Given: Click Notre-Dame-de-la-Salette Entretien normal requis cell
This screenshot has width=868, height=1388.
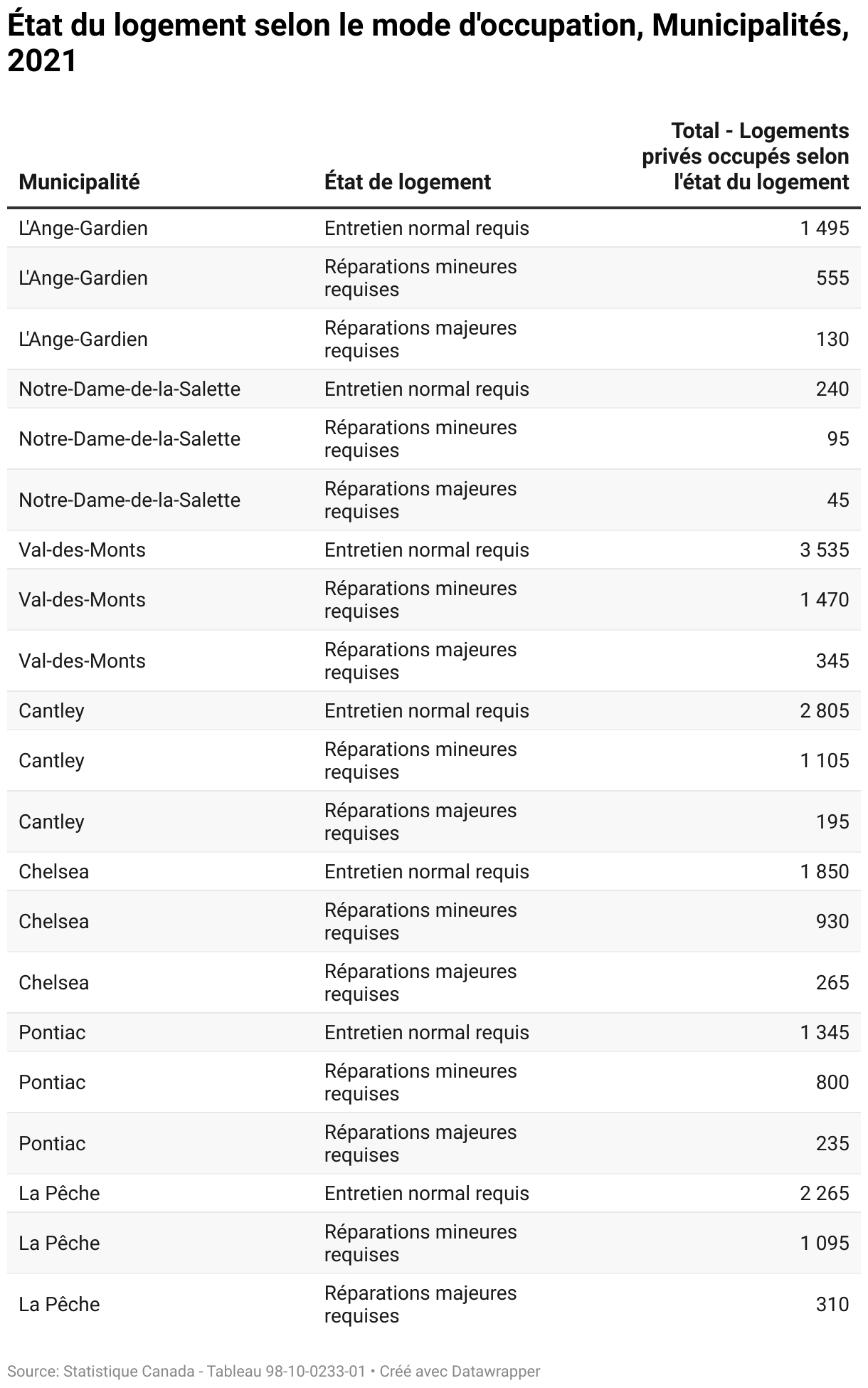Looking at the screenshot, I should (x=427, y=389).
